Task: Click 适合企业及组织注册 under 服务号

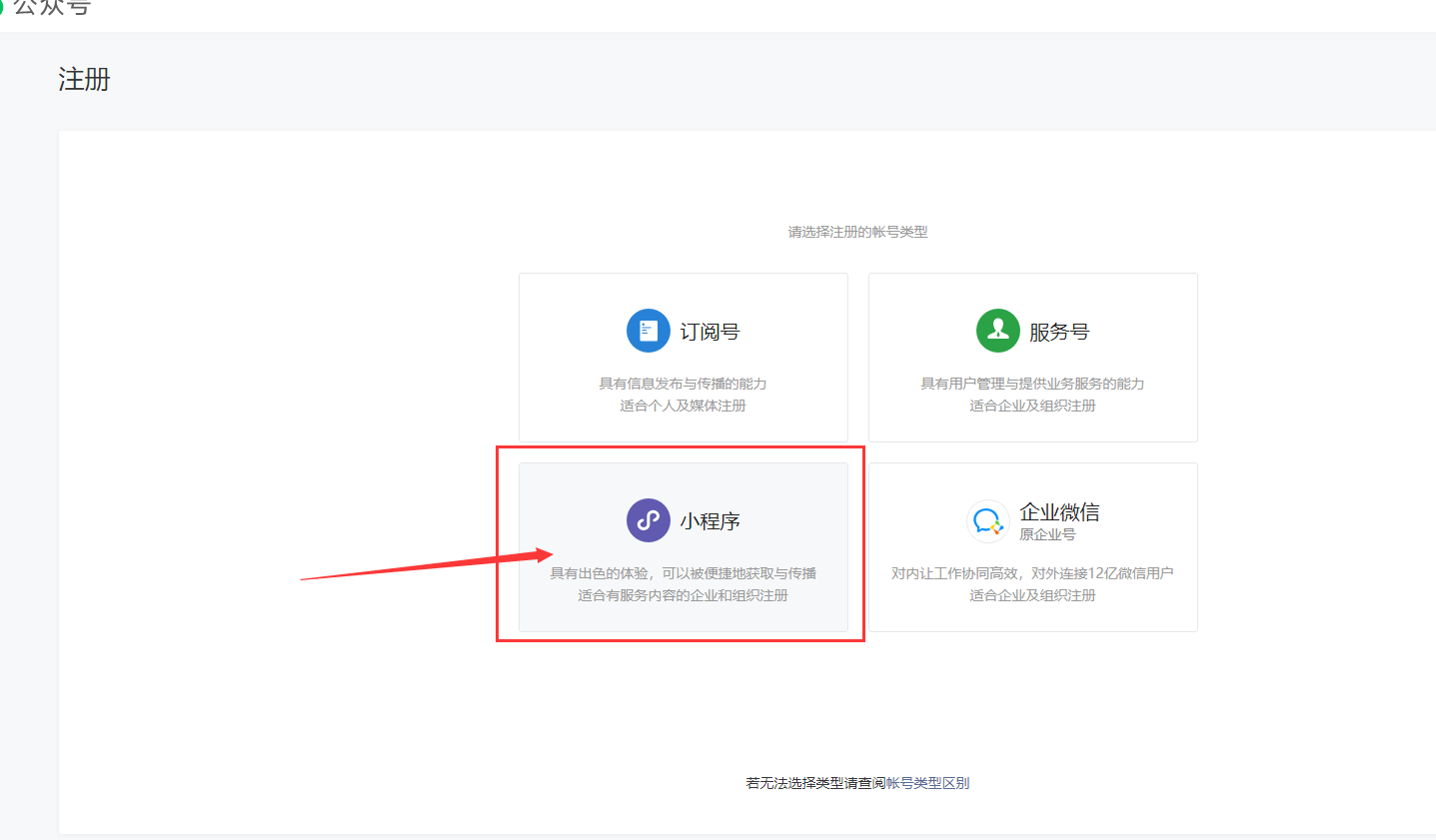Action: pyautogui.click(x=1032, y=406)
